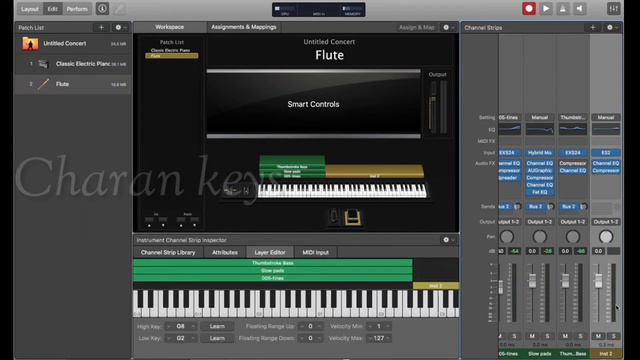Click the Inst 2 pan knob
The image size is (640, 360).
point(606,236)
